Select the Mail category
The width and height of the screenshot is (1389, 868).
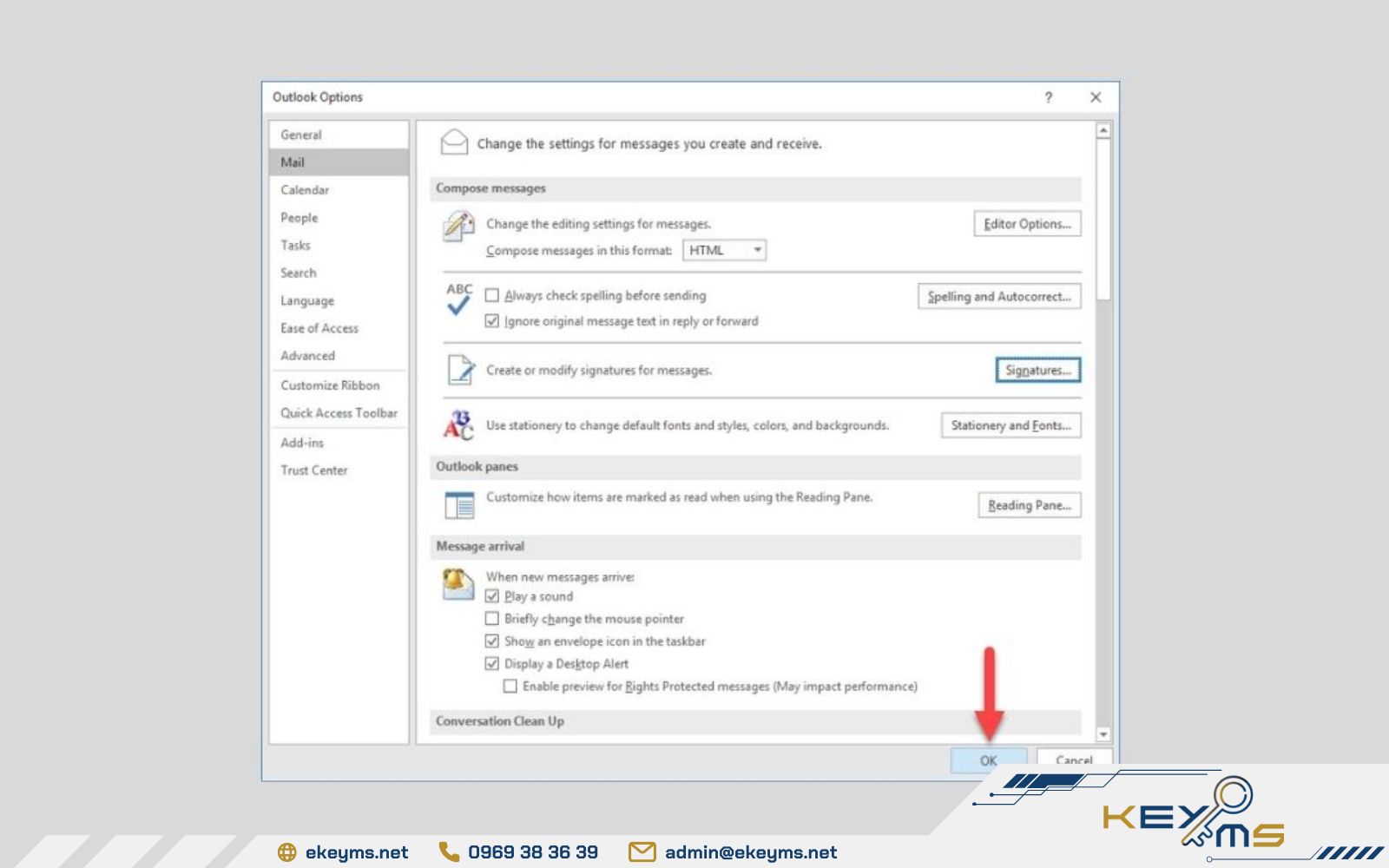tap(339, 162)
